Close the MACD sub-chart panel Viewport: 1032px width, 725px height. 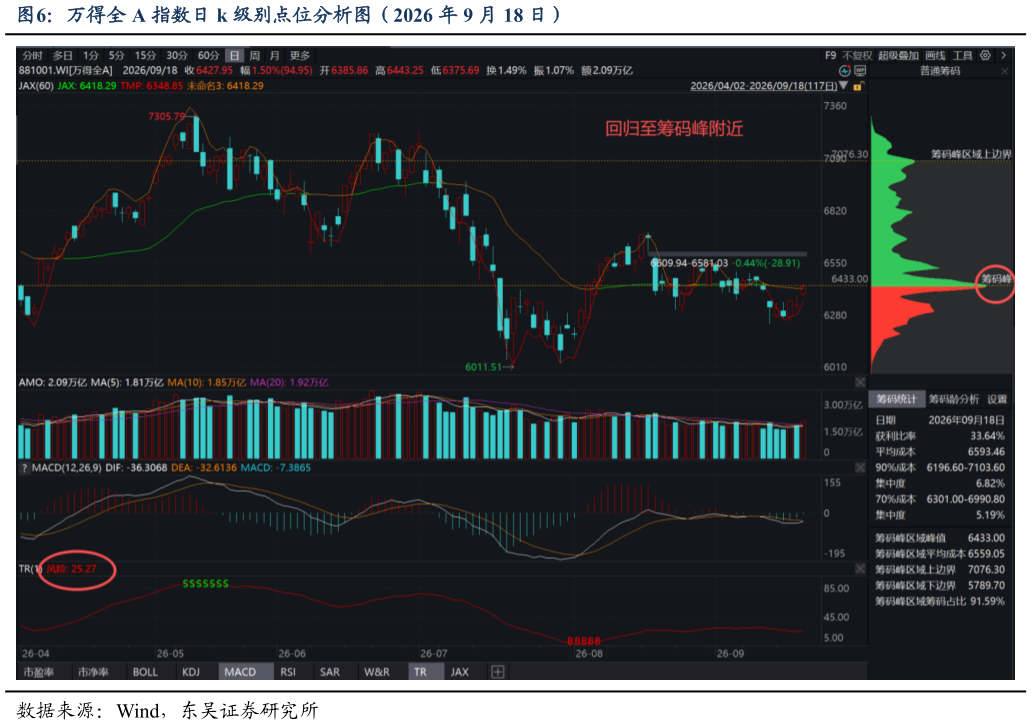860,467
